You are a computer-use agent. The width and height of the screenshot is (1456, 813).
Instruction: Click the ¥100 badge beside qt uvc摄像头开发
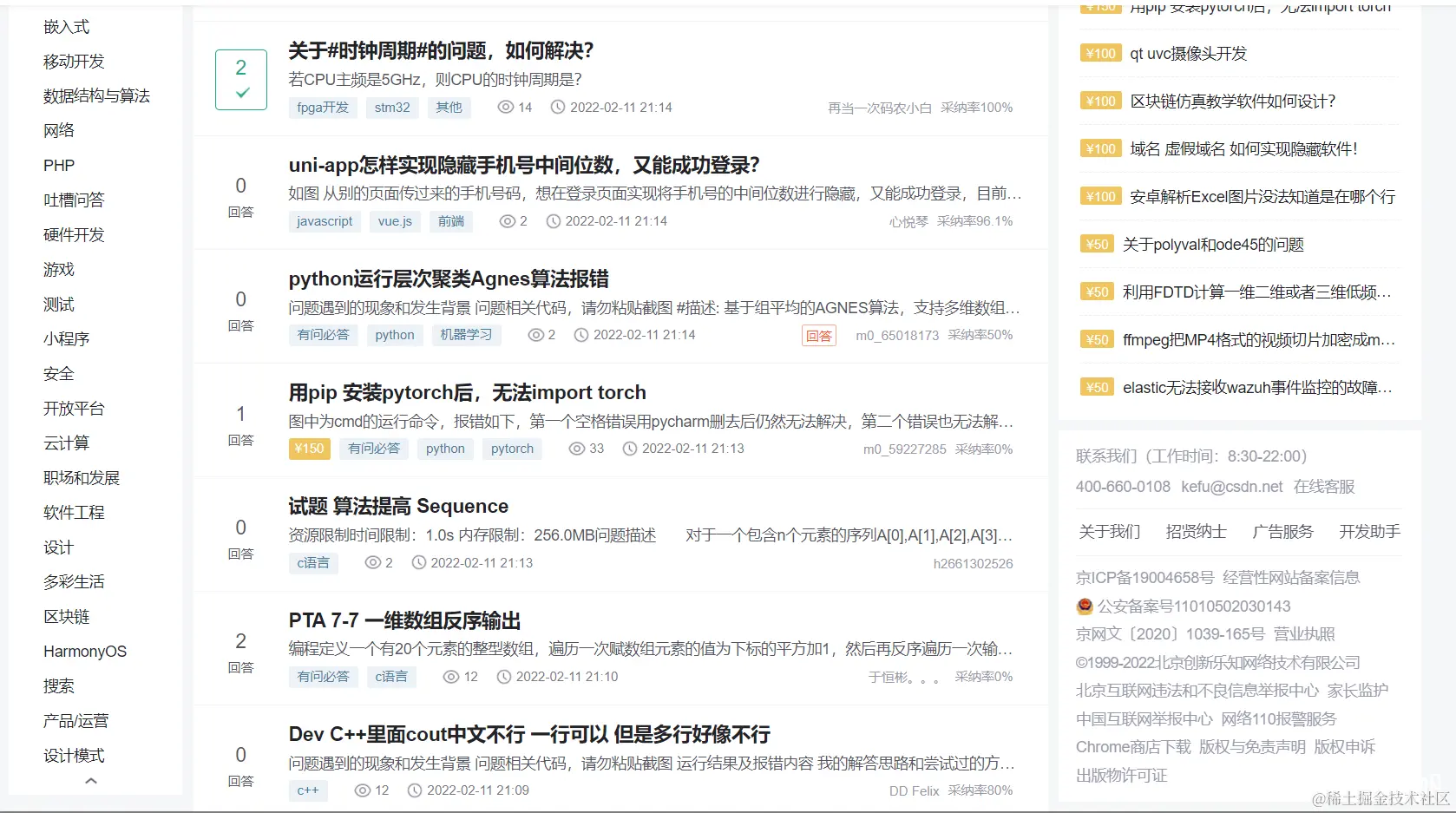tap(1099, 53)
